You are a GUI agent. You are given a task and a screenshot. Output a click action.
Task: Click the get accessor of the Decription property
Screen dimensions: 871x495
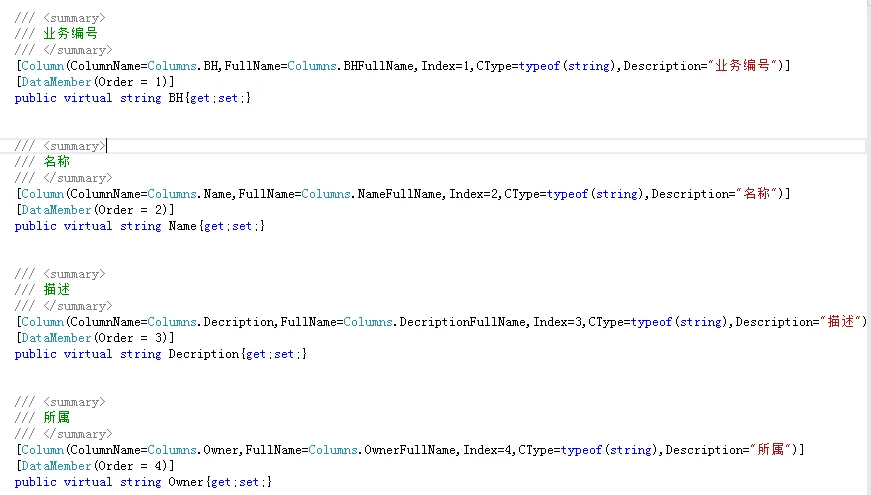(x=256, y=354)
